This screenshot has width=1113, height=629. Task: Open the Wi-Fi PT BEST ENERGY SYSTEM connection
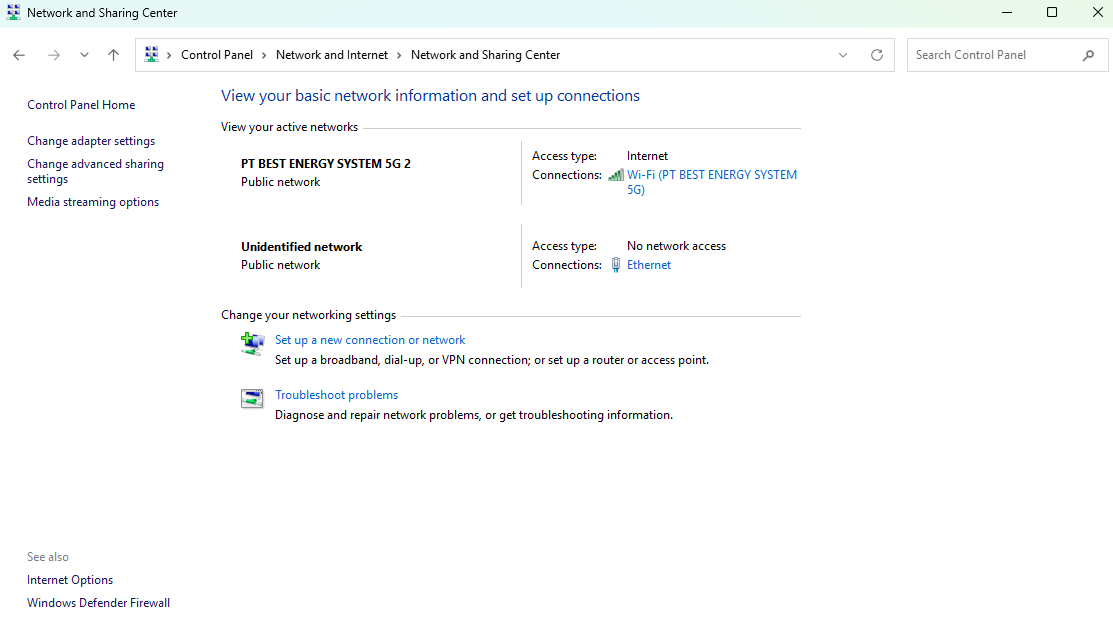711,175
